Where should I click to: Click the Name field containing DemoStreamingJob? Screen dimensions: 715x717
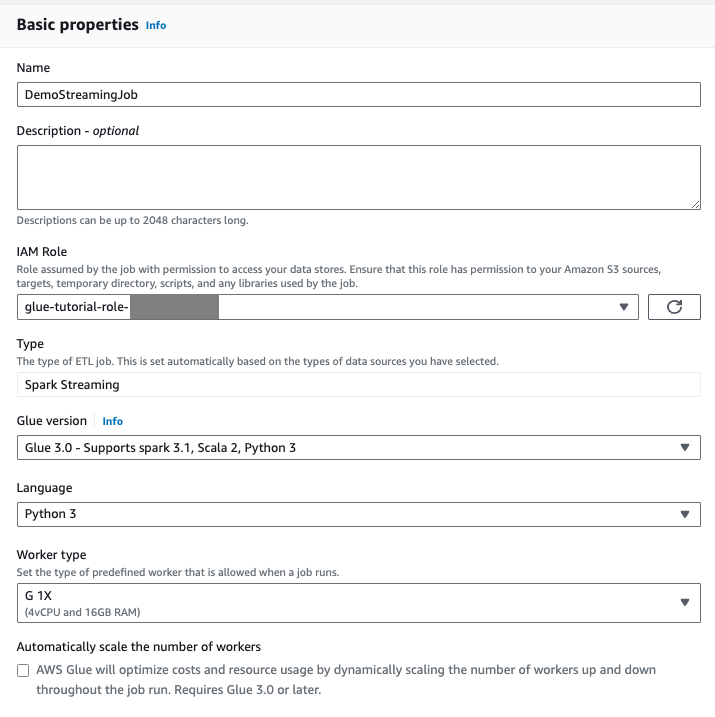point(358,93)
